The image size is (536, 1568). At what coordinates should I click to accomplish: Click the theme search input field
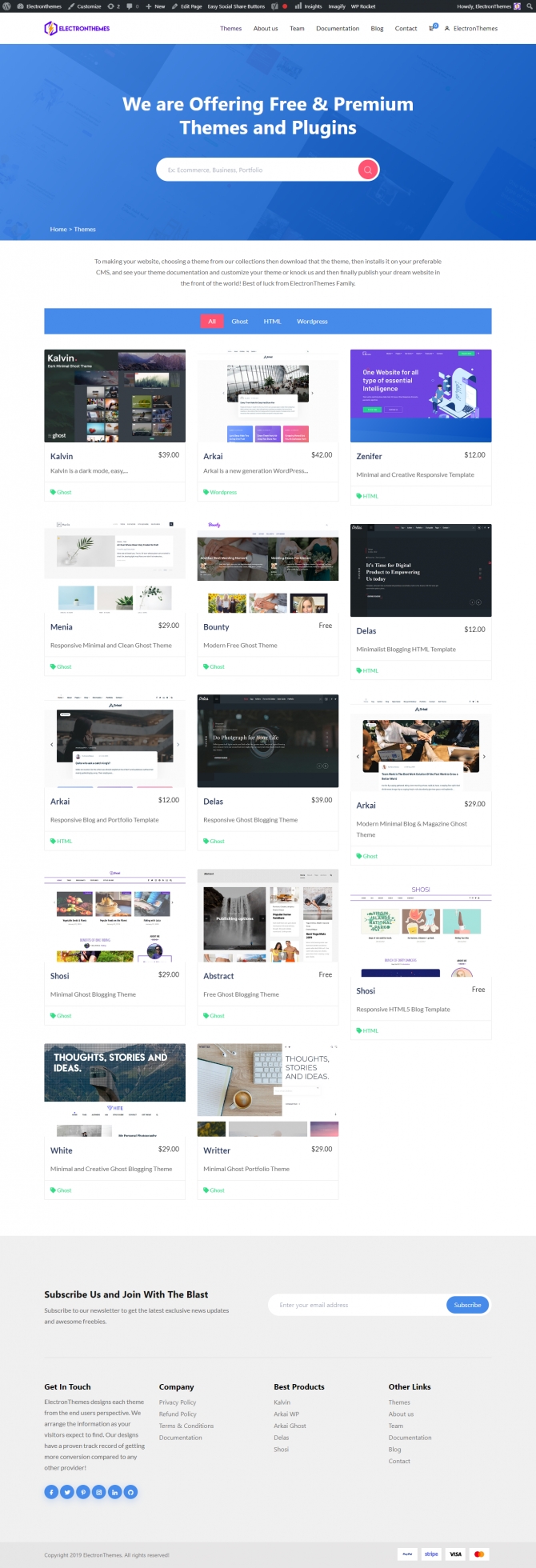tap(256, 170)
